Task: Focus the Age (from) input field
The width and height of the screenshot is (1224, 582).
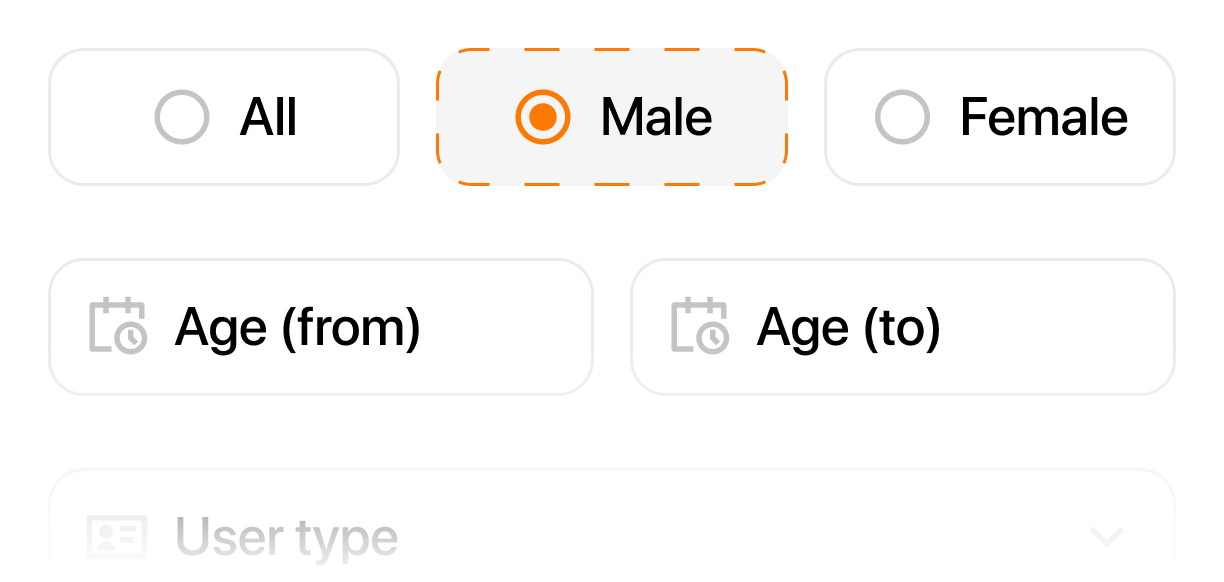Action: tap(321, 327)
